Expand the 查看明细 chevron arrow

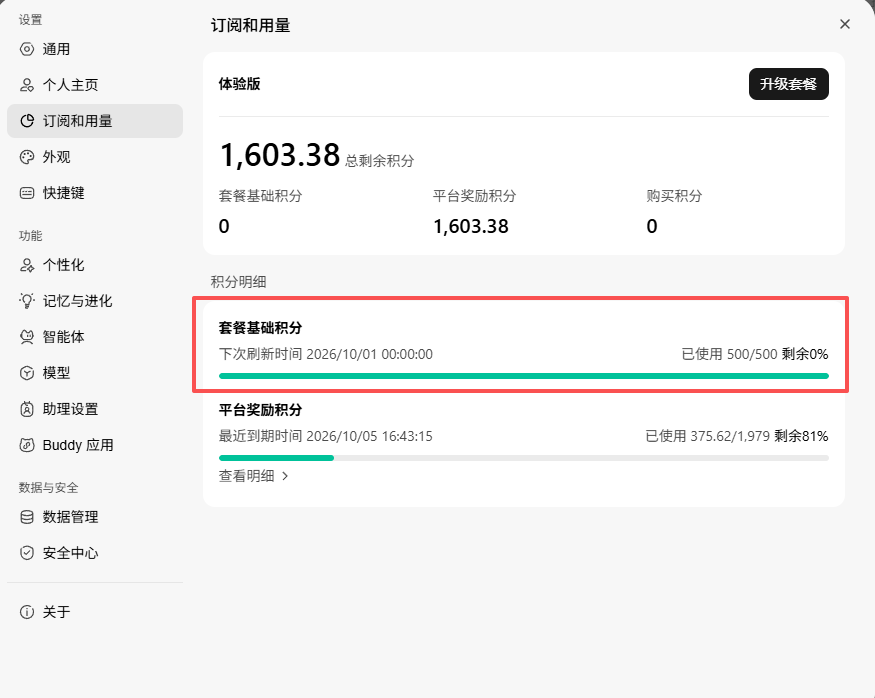tap(285, 476)
